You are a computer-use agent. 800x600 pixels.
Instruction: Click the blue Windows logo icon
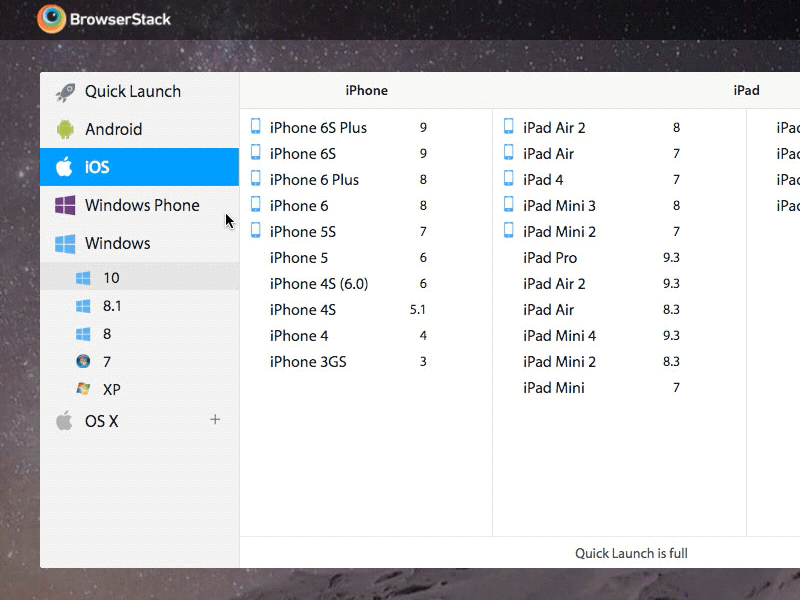[x=65, y=243]
